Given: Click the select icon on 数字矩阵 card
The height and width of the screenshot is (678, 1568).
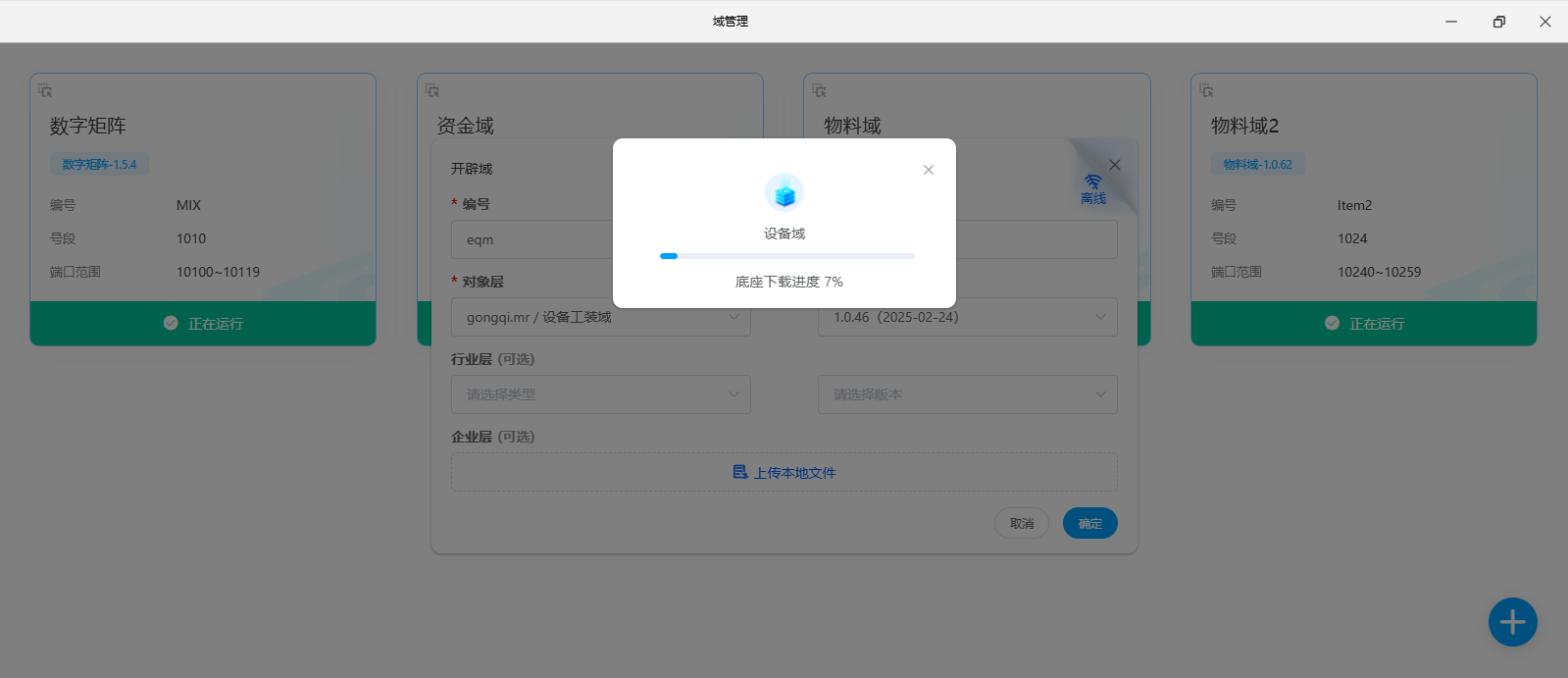Looking at the screenshot, I should pyautogui.click(x=45, y=90).
